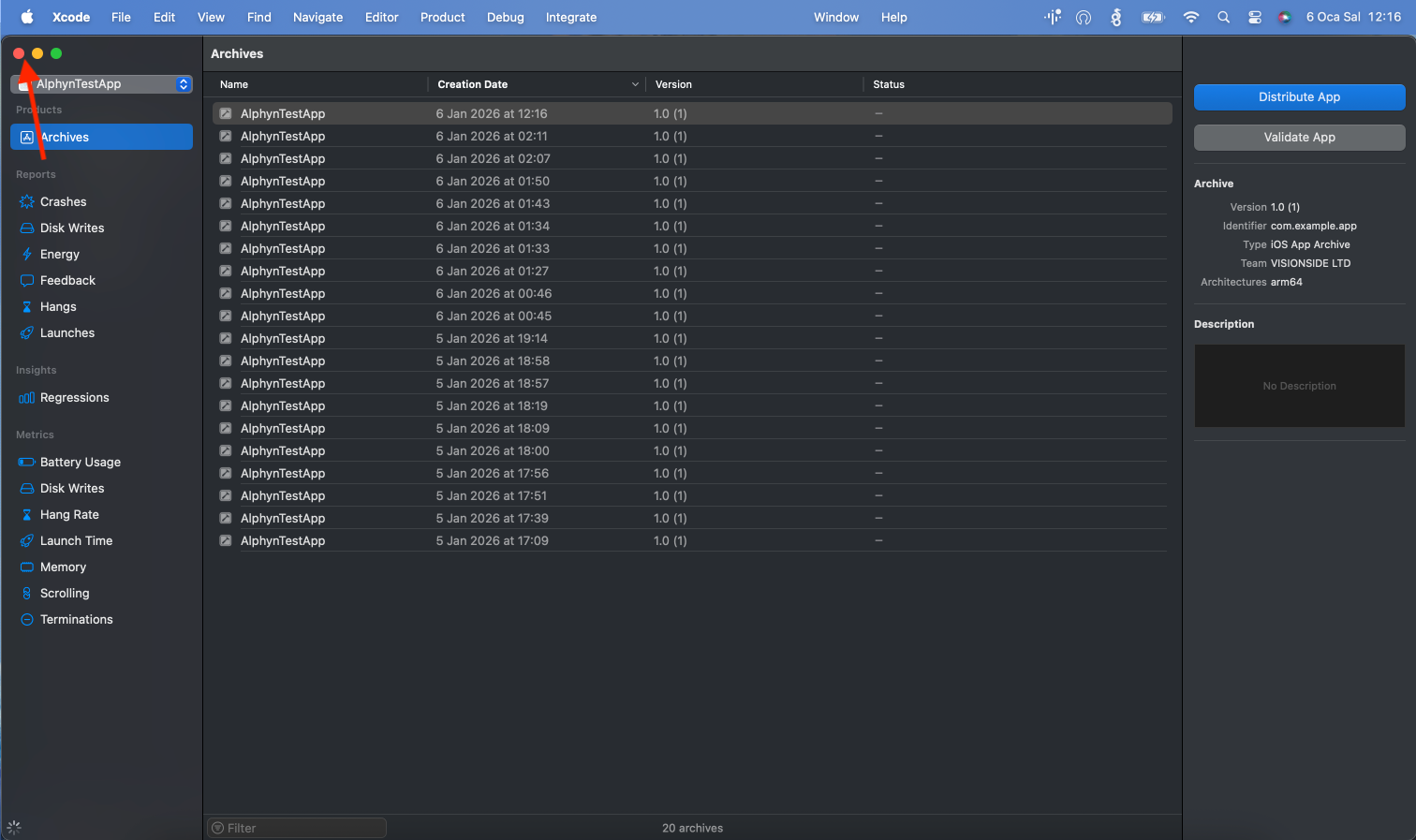This screenshot has height=840, width=1416.
Task: Click the Validate App button
Action: coord(1300,137)
